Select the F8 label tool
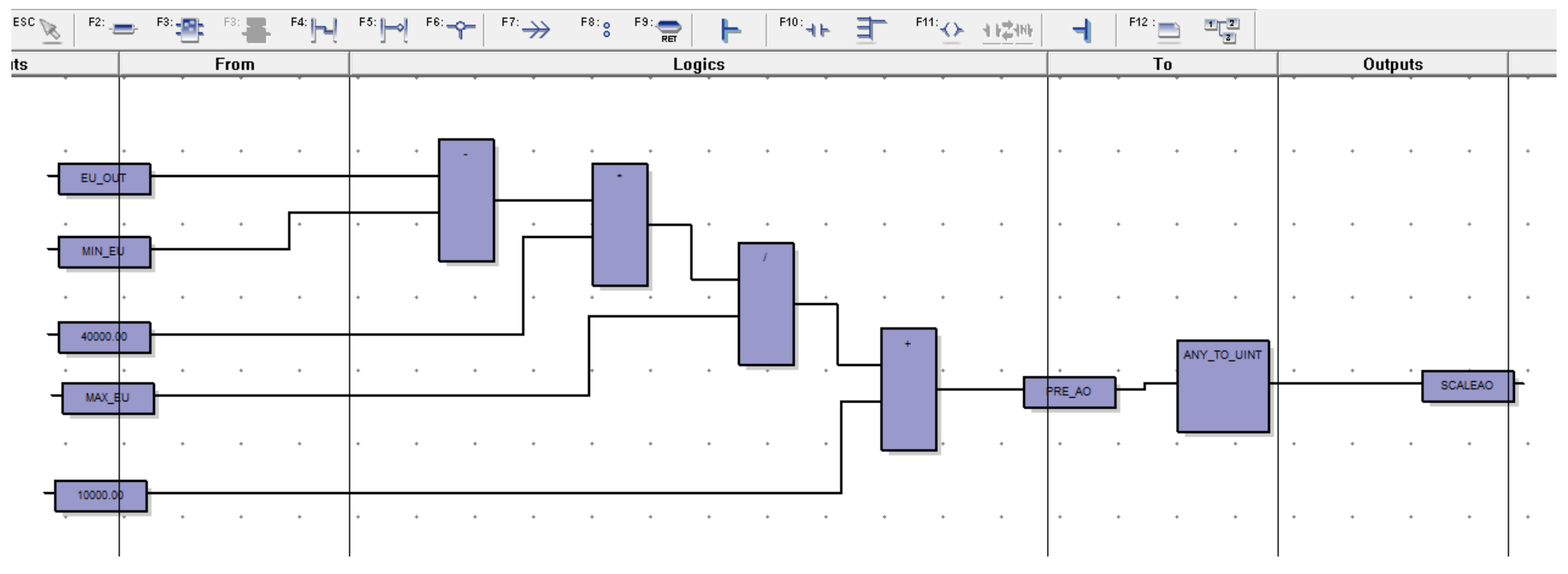Screen dimensions: 1568x574 pyautogui.click(x=606, y=29)
